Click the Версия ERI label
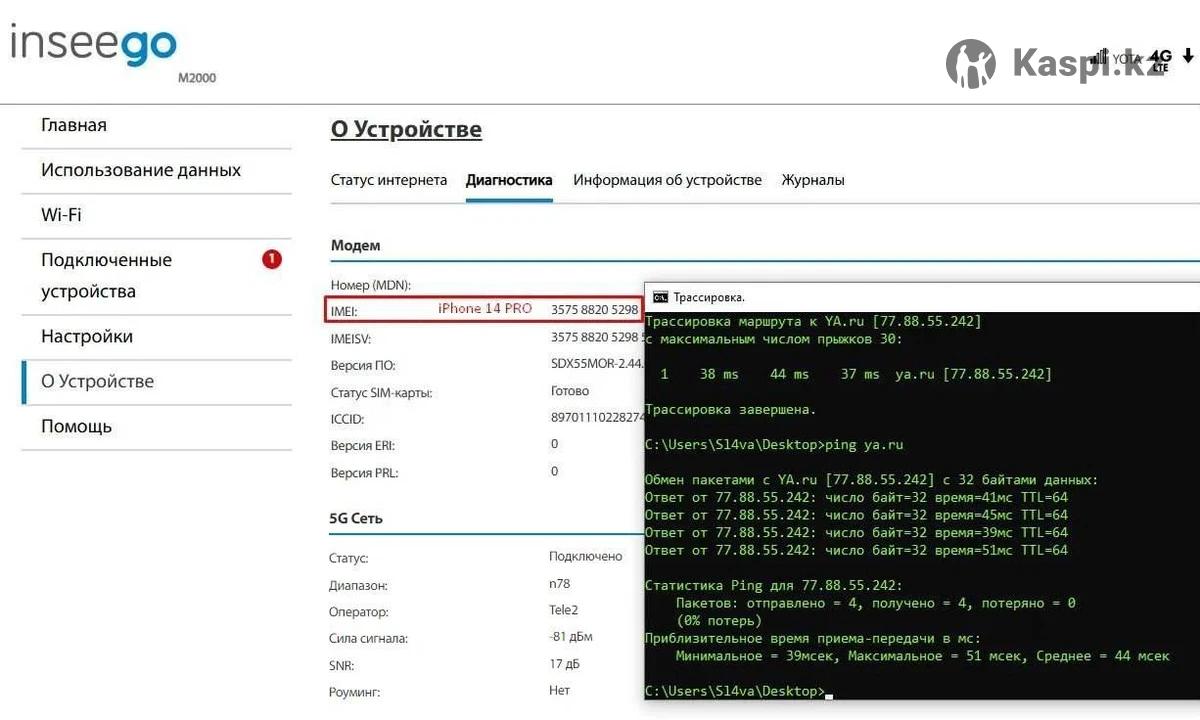Screen dimensions: 1200x720 (x=362, y=446)
